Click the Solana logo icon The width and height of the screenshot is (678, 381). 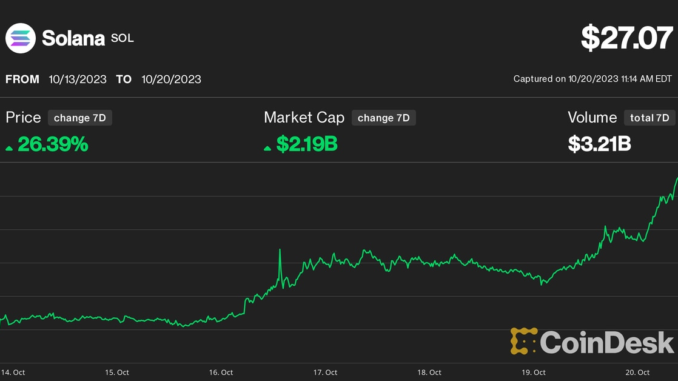[x=20, y=38]
